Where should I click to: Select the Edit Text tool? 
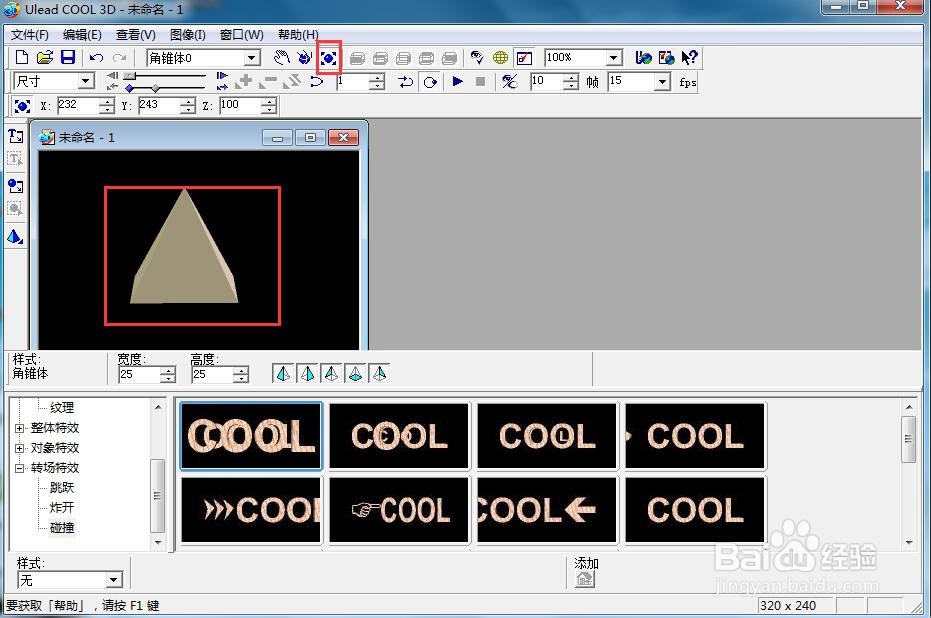click(16, 159)
